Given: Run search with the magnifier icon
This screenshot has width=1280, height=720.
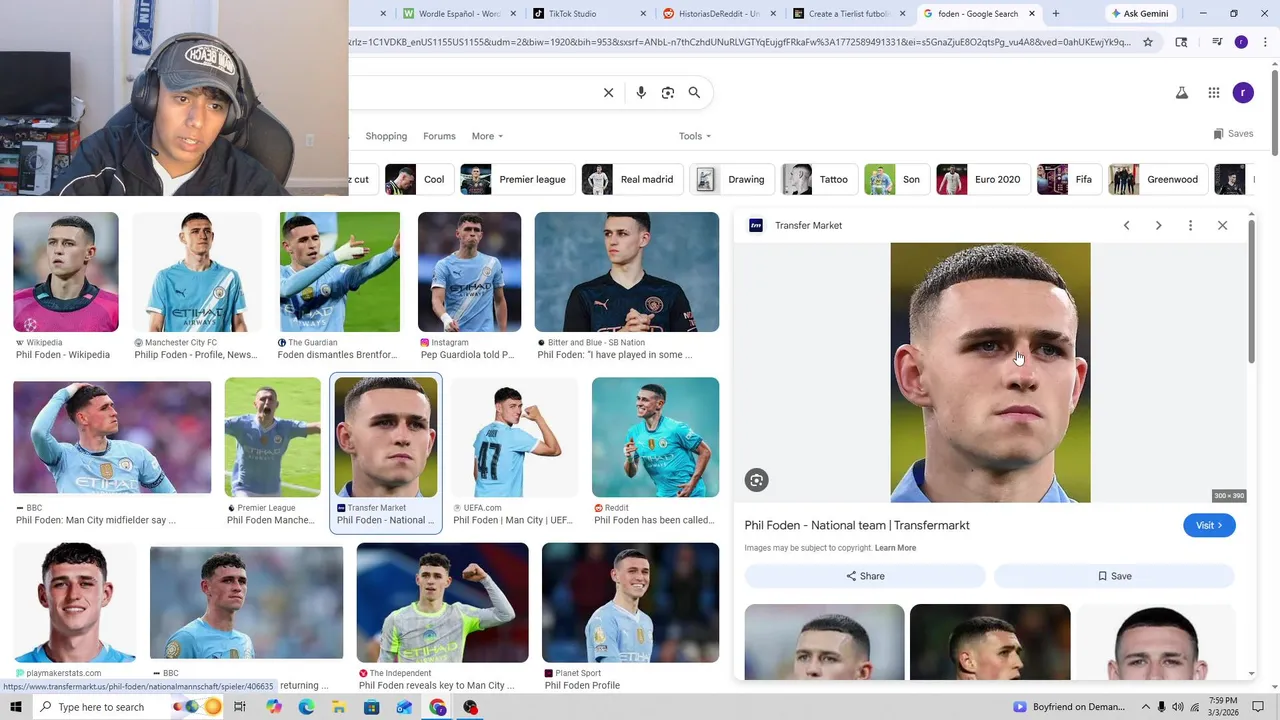Looking at the screenshot, I should coord(694,93).
